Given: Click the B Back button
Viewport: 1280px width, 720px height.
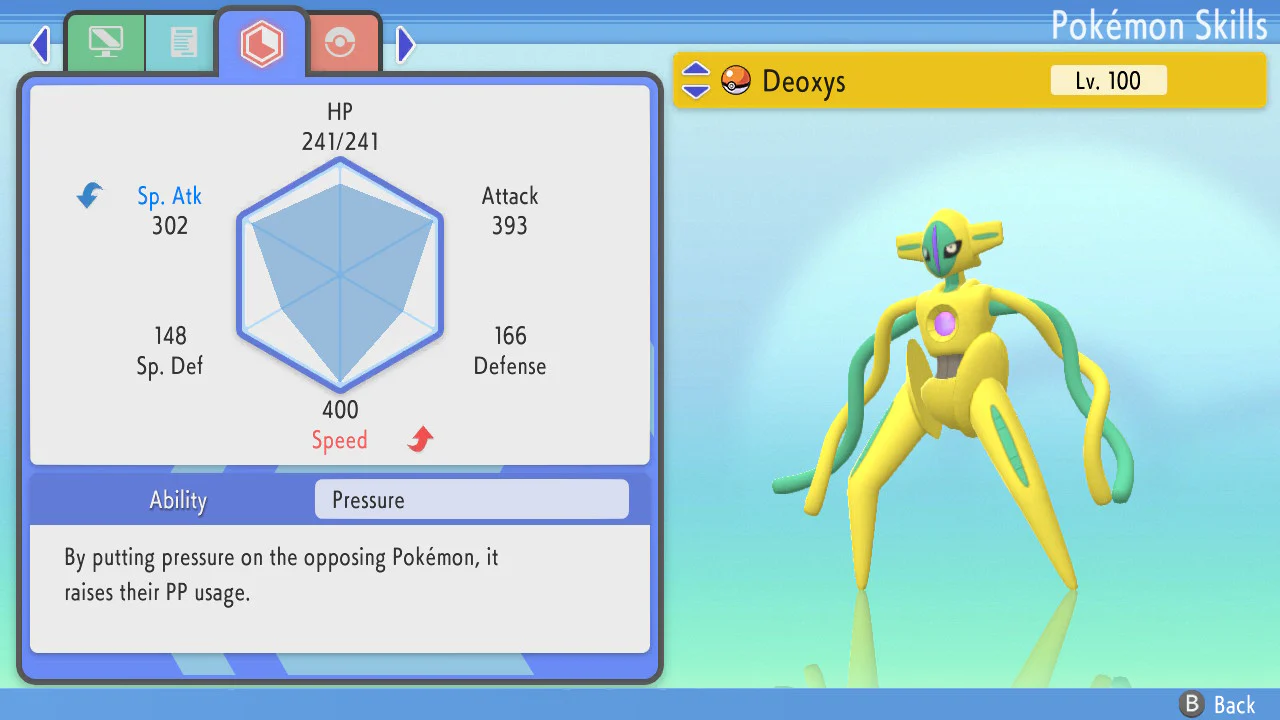Looking at the screenshot, I should pyautogui.click(x=1217, y=705).
